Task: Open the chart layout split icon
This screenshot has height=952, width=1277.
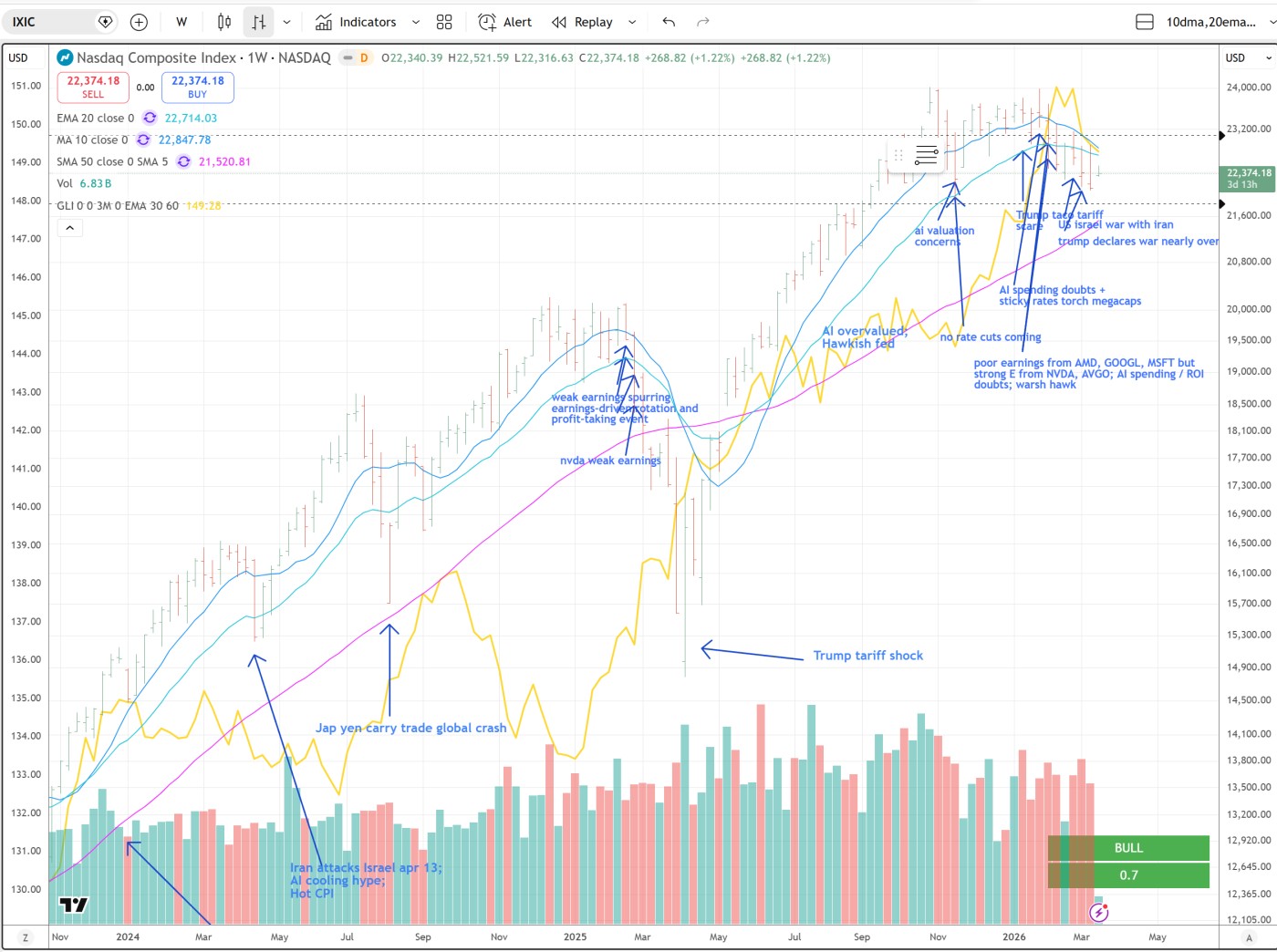Action: tap(1145, 22)
